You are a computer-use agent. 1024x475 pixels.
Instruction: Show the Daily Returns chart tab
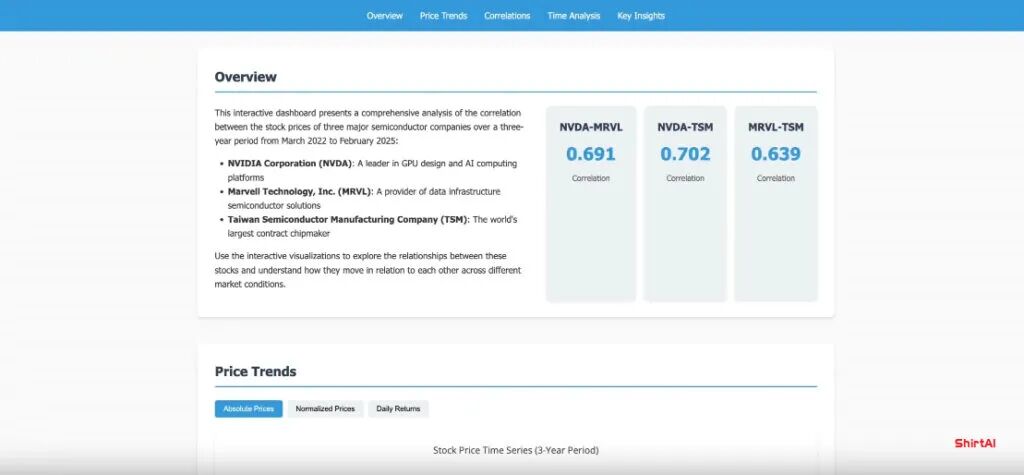[398, 409]
